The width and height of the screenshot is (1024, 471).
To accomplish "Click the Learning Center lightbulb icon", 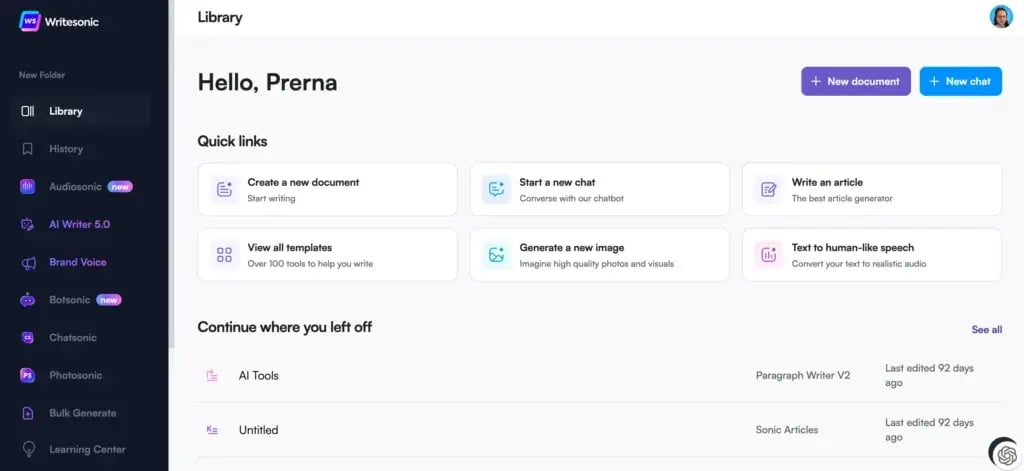I will coord(28,449).
